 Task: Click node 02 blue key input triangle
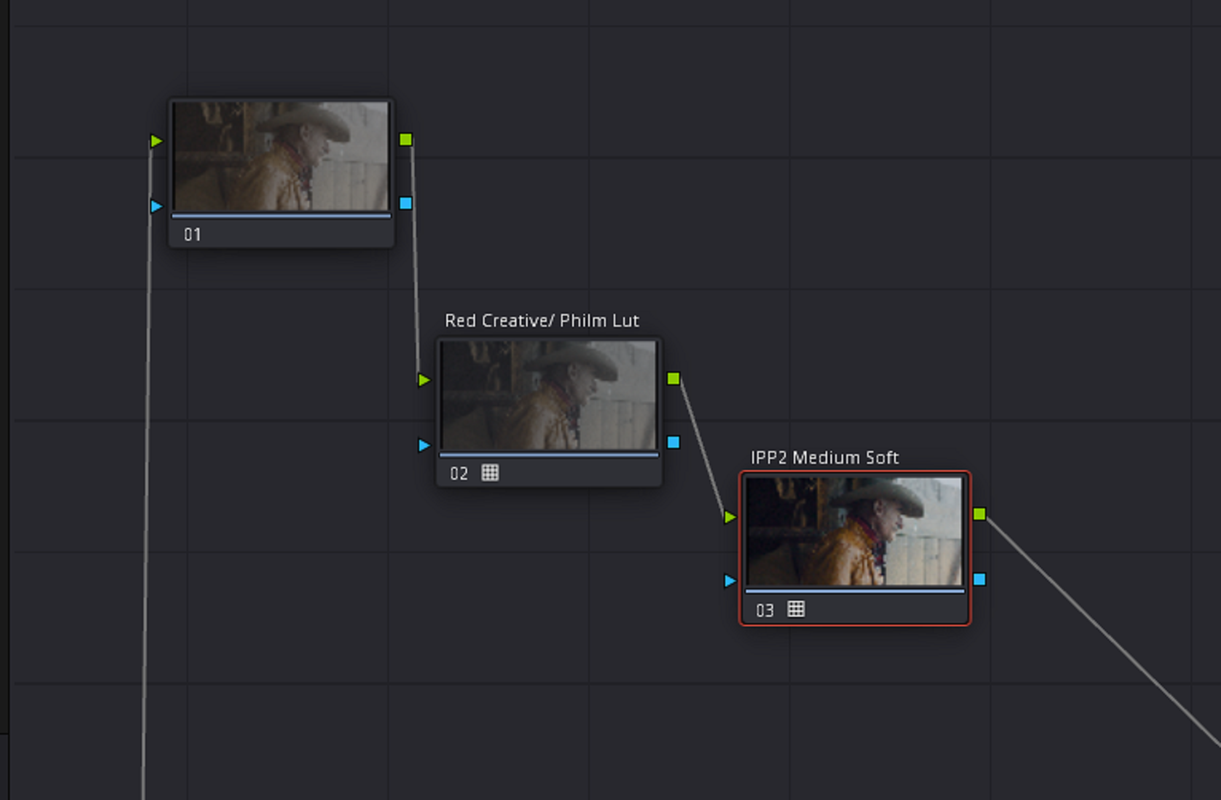[x=424, y=445]
